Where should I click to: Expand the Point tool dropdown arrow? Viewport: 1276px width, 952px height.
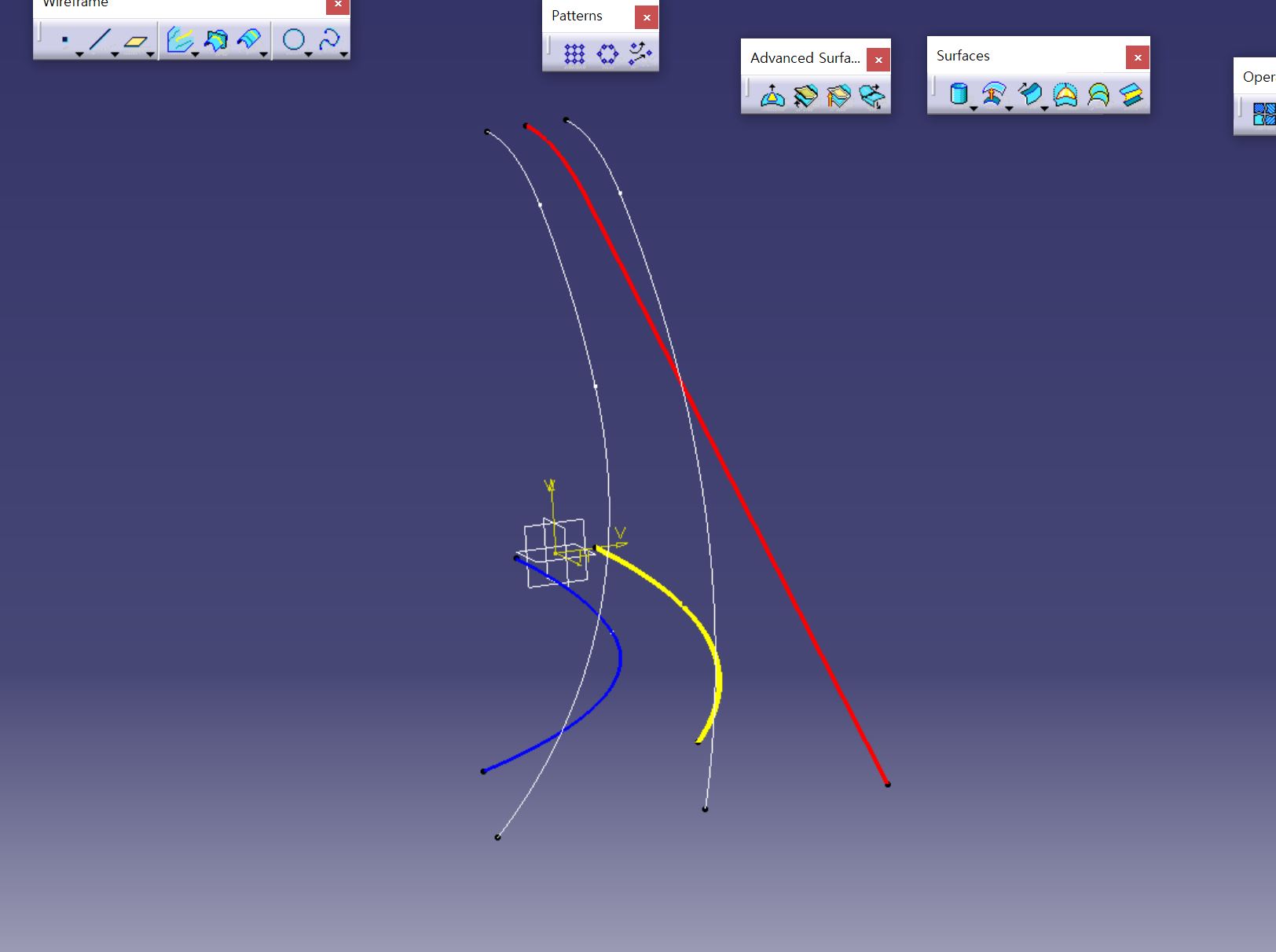(x=79, y=54)
